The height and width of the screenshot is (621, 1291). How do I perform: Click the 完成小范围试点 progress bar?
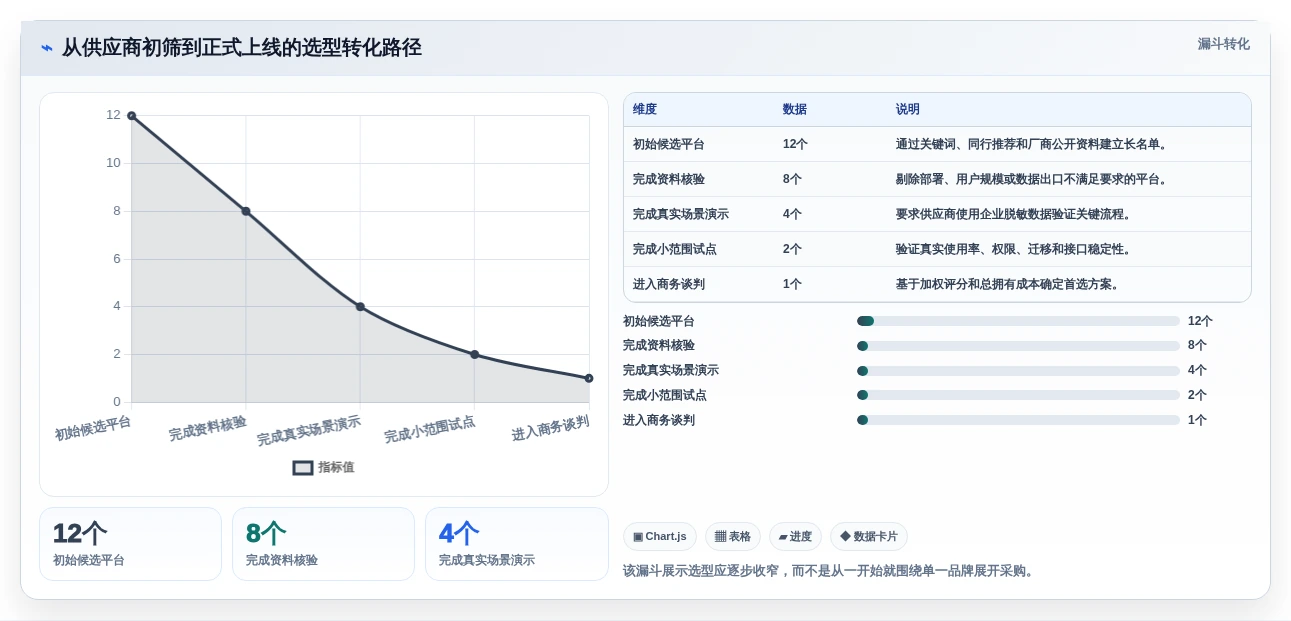[x=1018, y=395]
